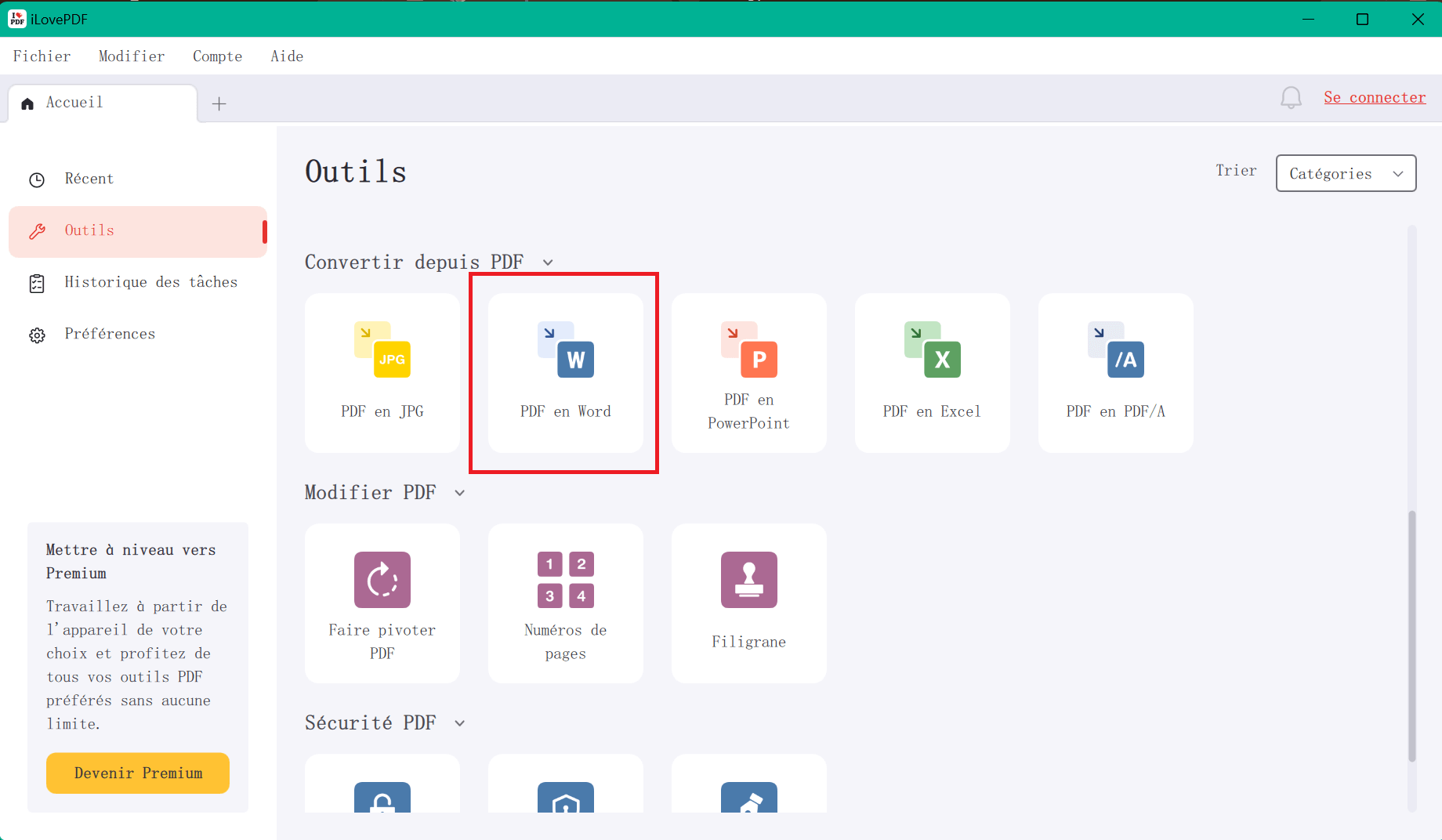Click the tools list vertical scrollbar
Image resolution: width=1442 pixels, height=840 pixels.
1412,636
